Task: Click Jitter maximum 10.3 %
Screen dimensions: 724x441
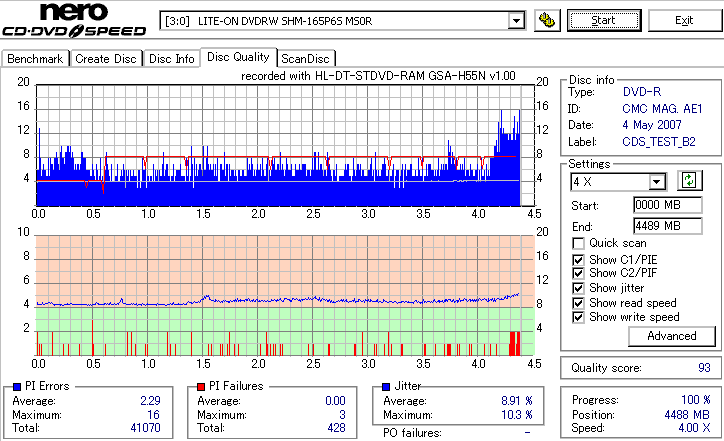Action: click(x=517, y=415)
